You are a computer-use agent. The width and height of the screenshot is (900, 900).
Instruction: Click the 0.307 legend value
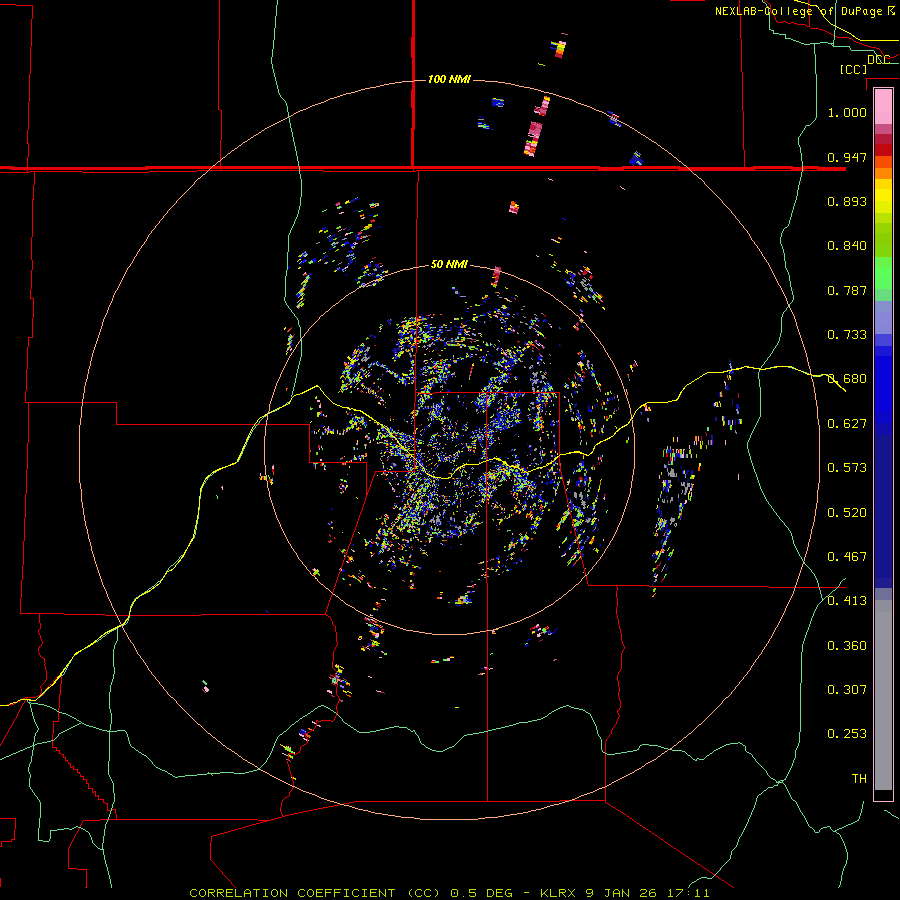(x=847, y=690)
